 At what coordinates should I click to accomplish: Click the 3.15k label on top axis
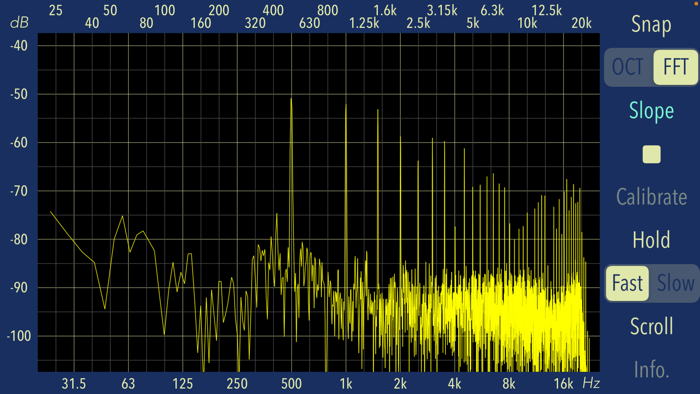(x=442, y=10)
